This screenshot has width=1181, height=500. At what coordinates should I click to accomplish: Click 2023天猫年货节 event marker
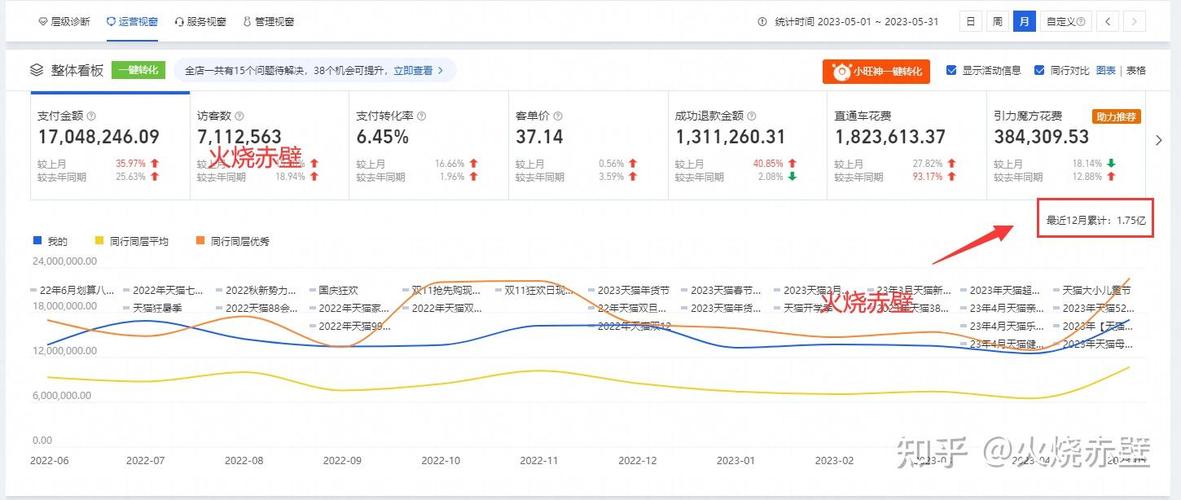(x=629, y=290)
